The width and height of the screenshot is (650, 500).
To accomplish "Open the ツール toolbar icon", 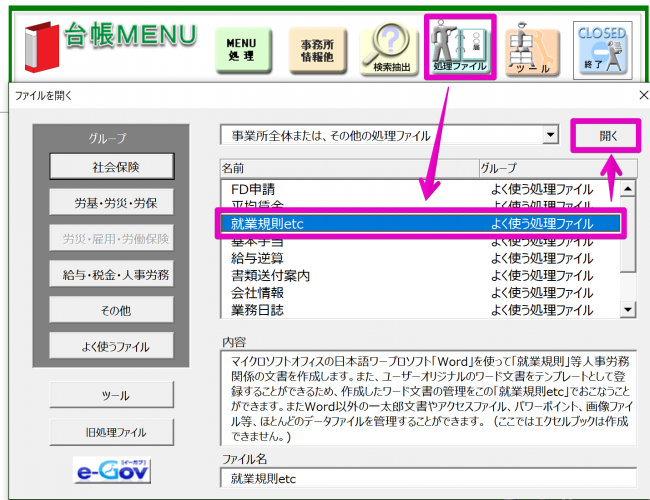I will click(531, 47).
